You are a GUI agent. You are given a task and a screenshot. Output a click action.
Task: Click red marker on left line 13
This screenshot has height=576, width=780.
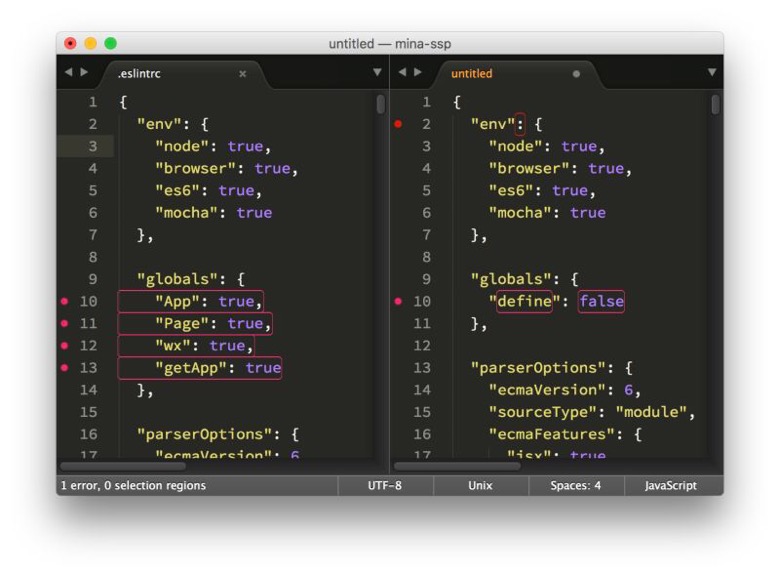tap(65, 368)
